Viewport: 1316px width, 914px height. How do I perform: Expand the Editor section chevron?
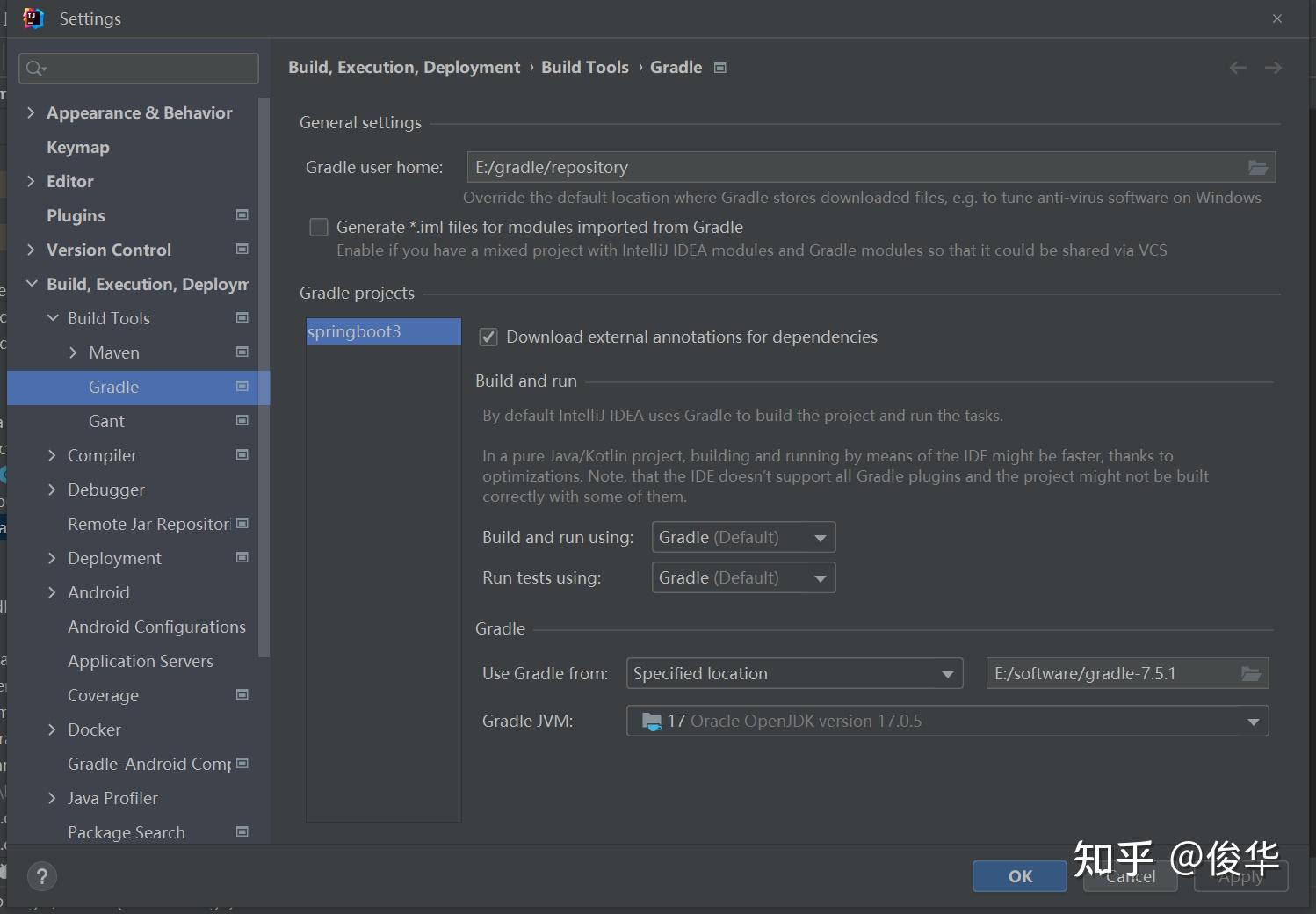31,181
